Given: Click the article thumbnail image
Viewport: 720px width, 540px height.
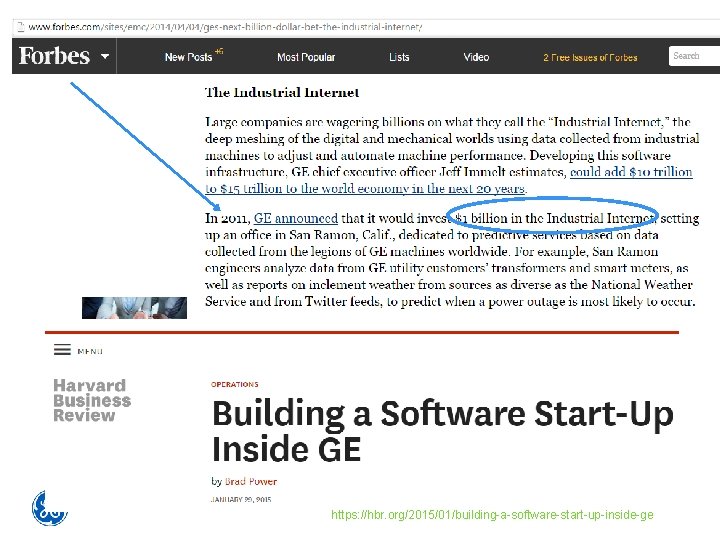Looking at the screenshot, I should [134, 308].
